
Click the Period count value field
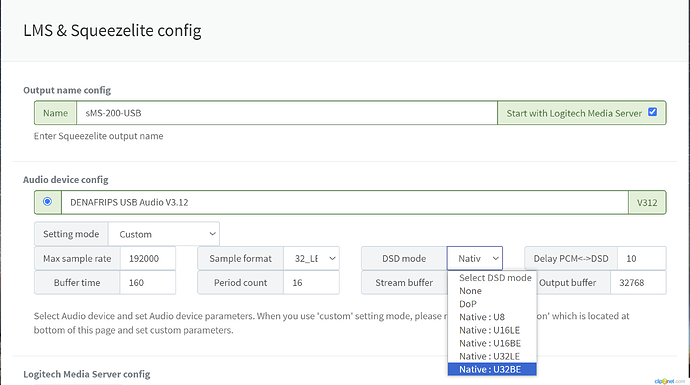(312, 282)
